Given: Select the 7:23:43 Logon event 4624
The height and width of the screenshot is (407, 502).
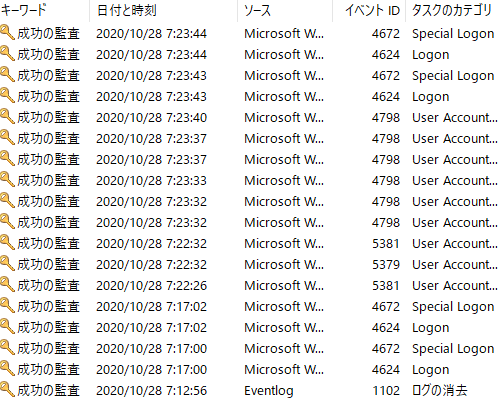Looking at the screenshot, I should [x=251, y=96].
